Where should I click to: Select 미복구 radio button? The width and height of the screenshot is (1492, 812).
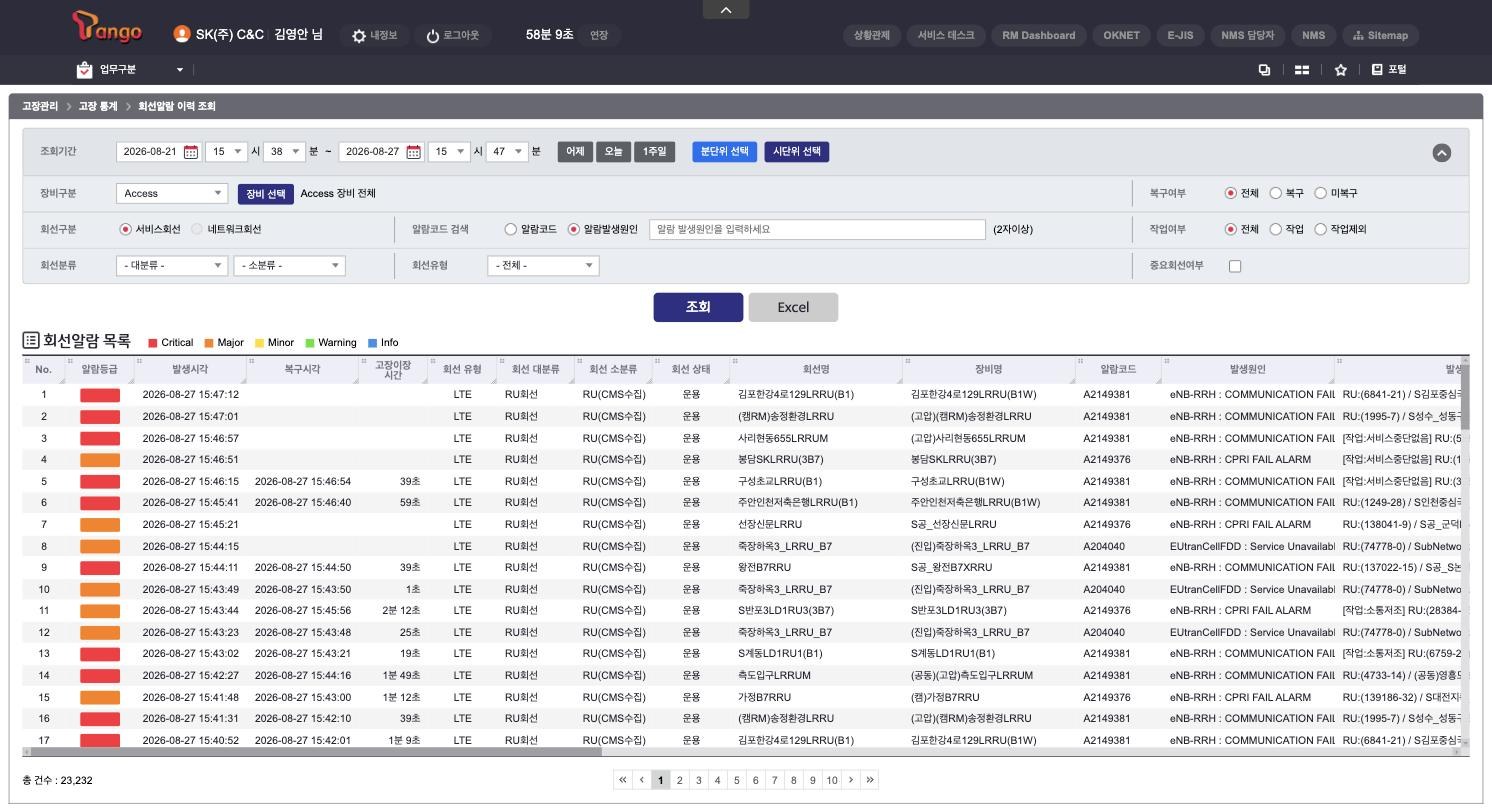(x=1321, y=193)
